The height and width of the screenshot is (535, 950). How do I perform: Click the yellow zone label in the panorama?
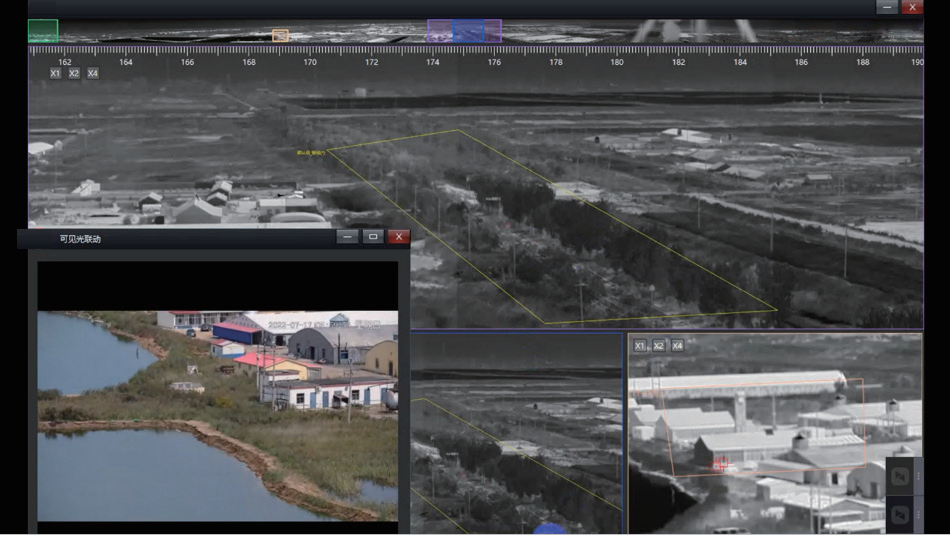311,153
